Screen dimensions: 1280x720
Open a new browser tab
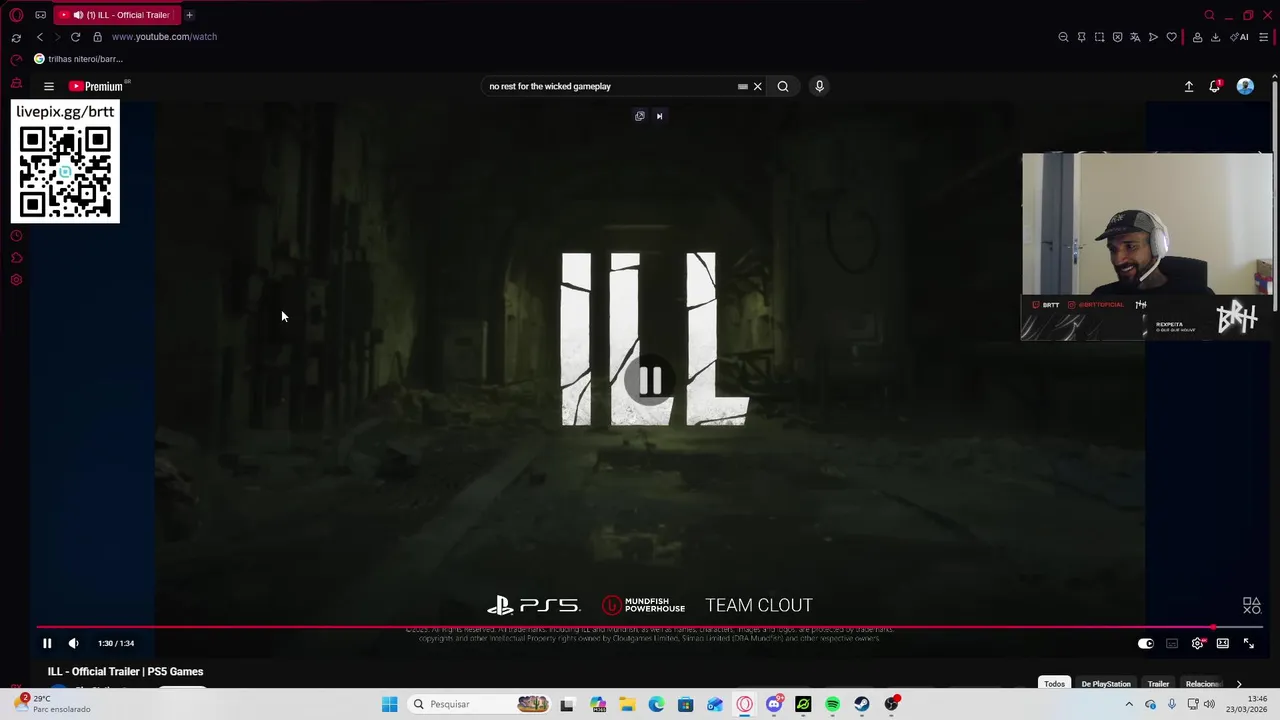(x=189, y=15)
